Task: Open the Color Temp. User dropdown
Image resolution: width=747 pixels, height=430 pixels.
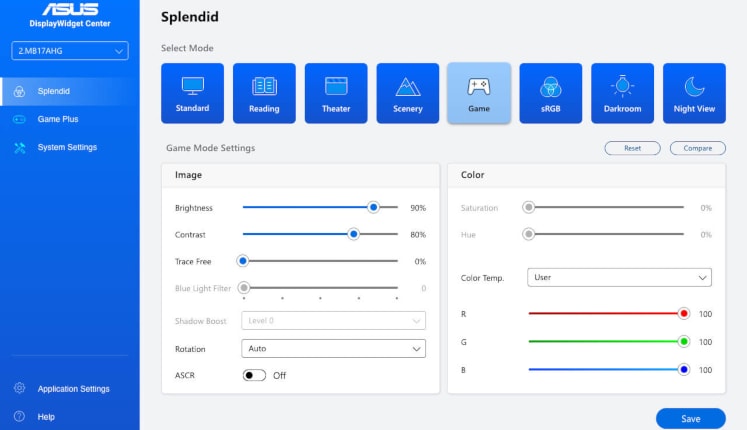Action: pyautogui.click(x=619, y=278)
